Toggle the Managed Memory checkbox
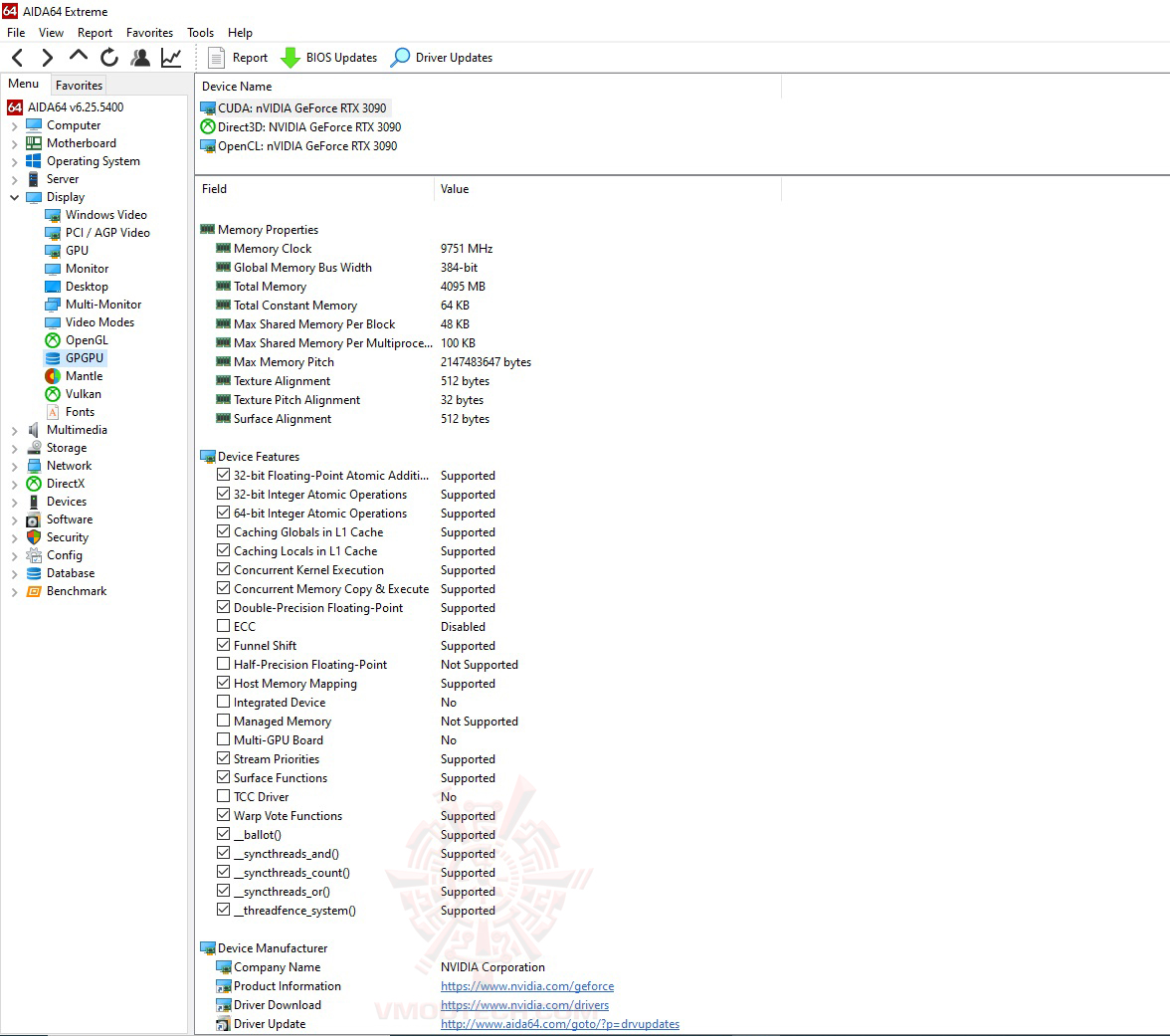The width and height of the screenshot is (1170, 1036). (x=223, y=721)
